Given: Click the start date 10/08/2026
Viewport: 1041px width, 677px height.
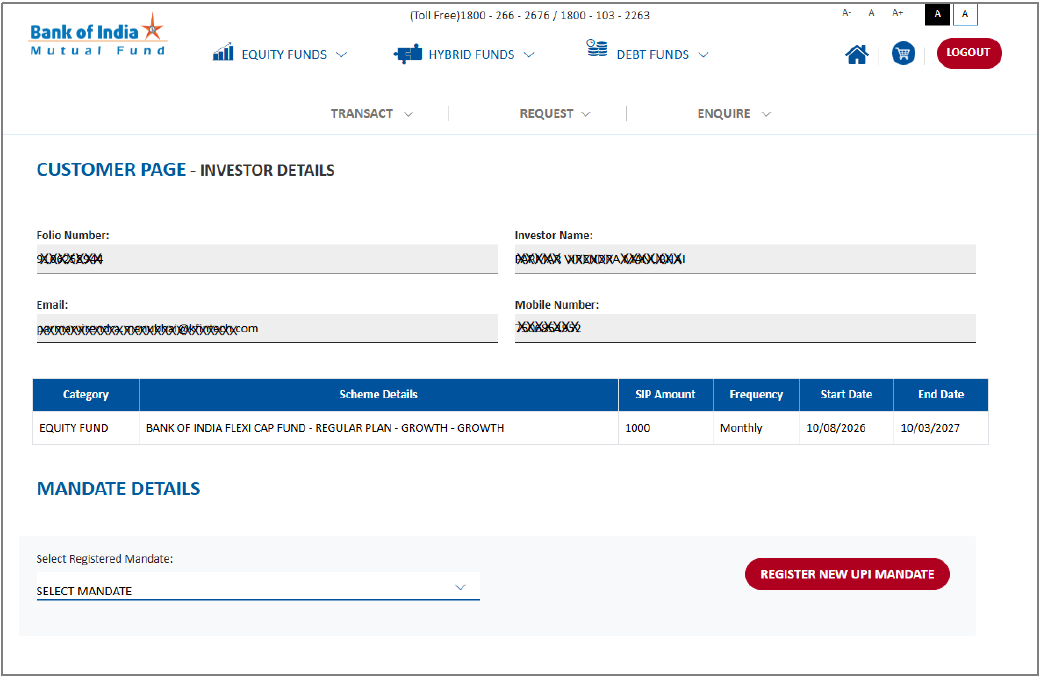Looking at the screenshot, I should coord(846,428).
